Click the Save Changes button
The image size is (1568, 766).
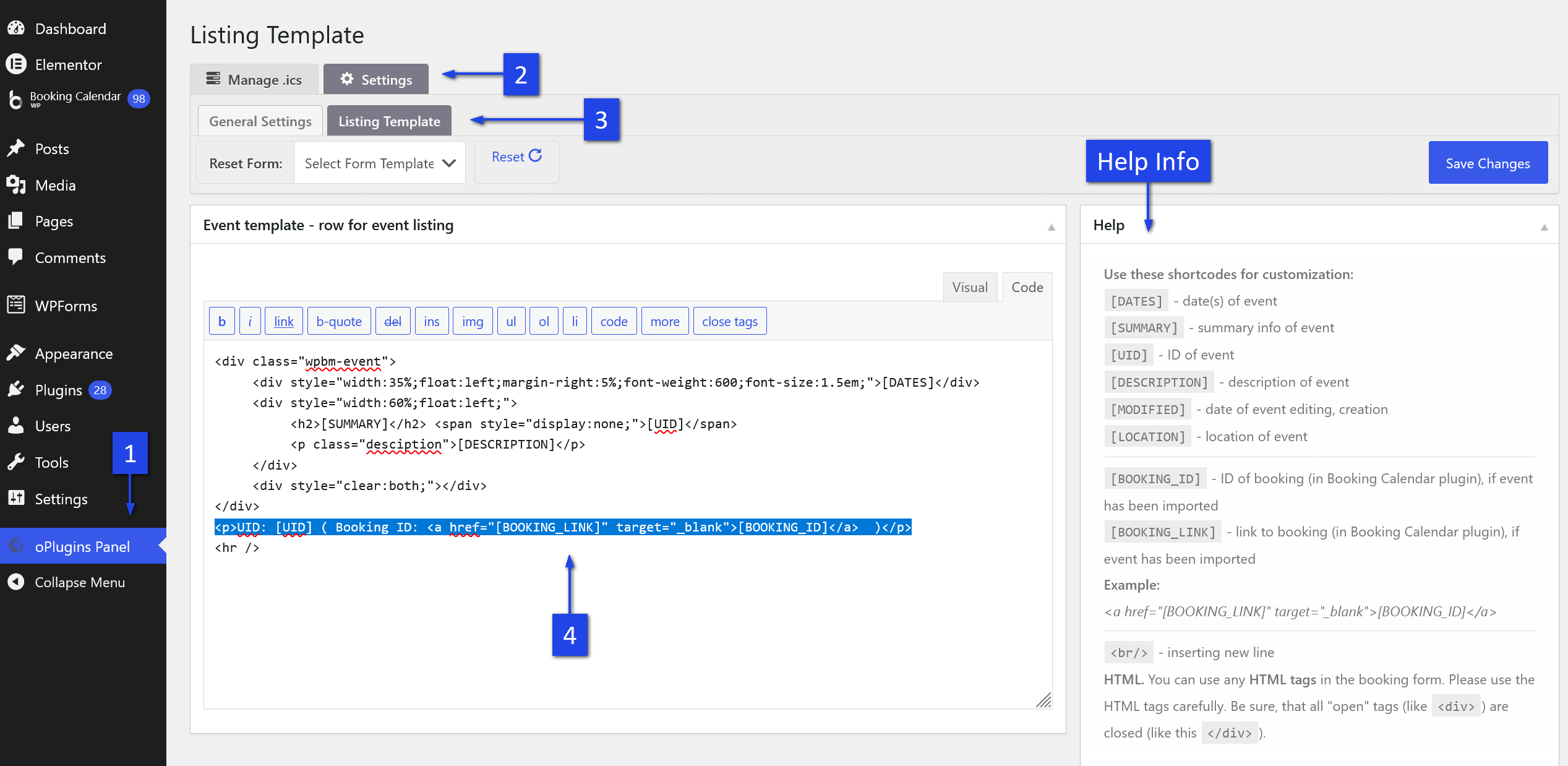[1488, 163]
